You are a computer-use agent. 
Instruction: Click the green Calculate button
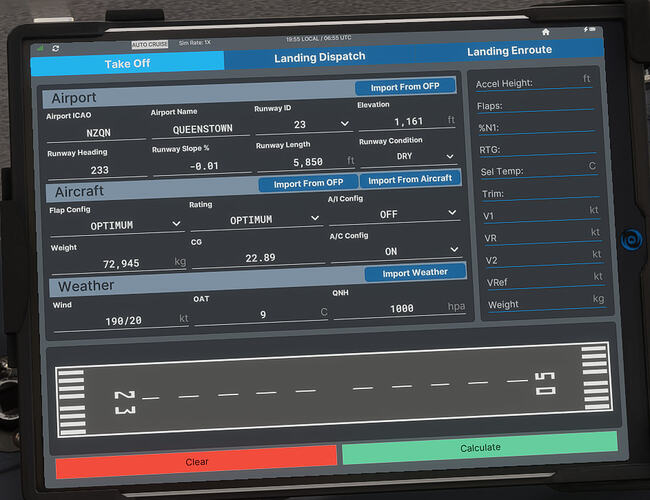click(x=480, y=448)
